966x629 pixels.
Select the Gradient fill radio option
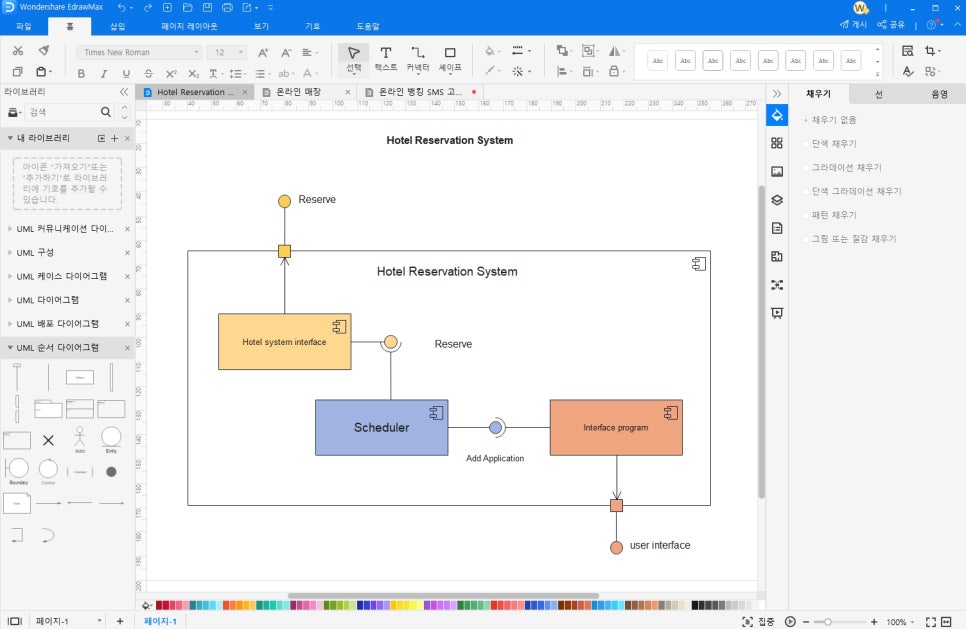(x=806, y=168)
